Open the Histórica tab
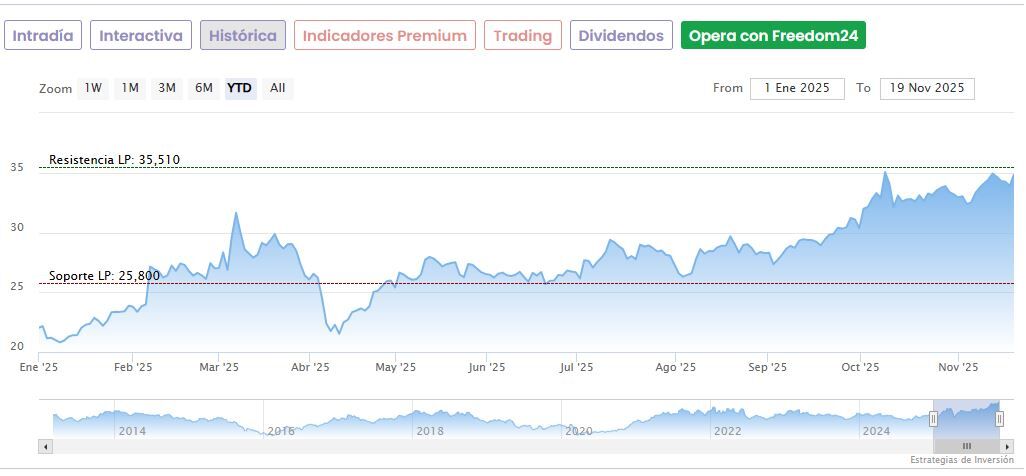Image resolution: width=1026 pixels, height=476 pixels. click(243, 36)
